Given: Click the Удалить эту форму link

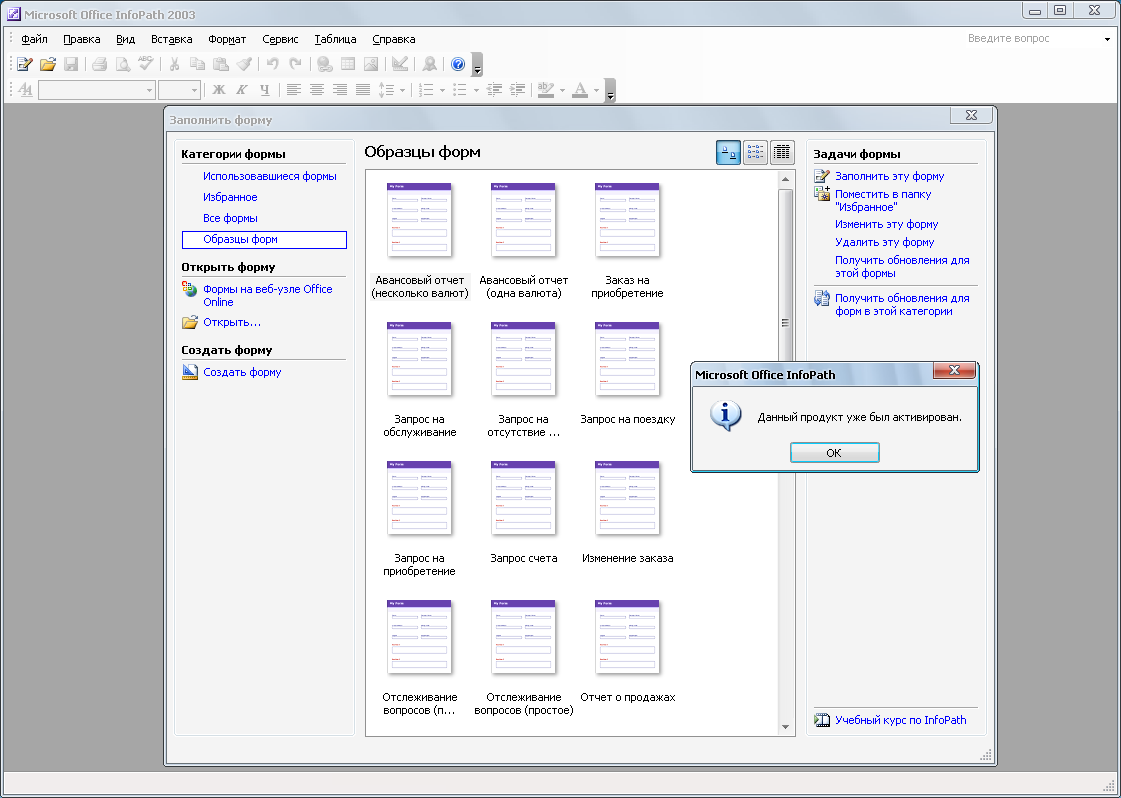Looking at the screenshot, I should click(x=884, y=242).
